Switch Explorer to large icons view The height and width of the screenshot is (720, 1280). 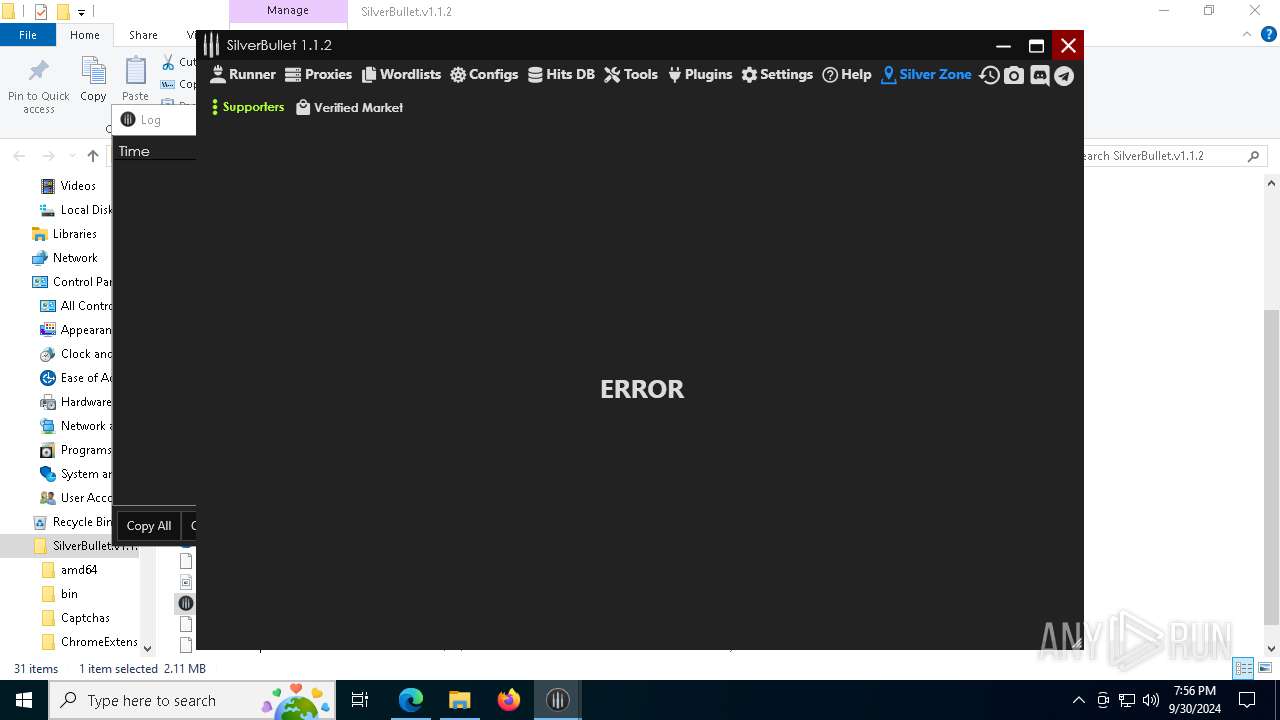(x=1265, y=668)
